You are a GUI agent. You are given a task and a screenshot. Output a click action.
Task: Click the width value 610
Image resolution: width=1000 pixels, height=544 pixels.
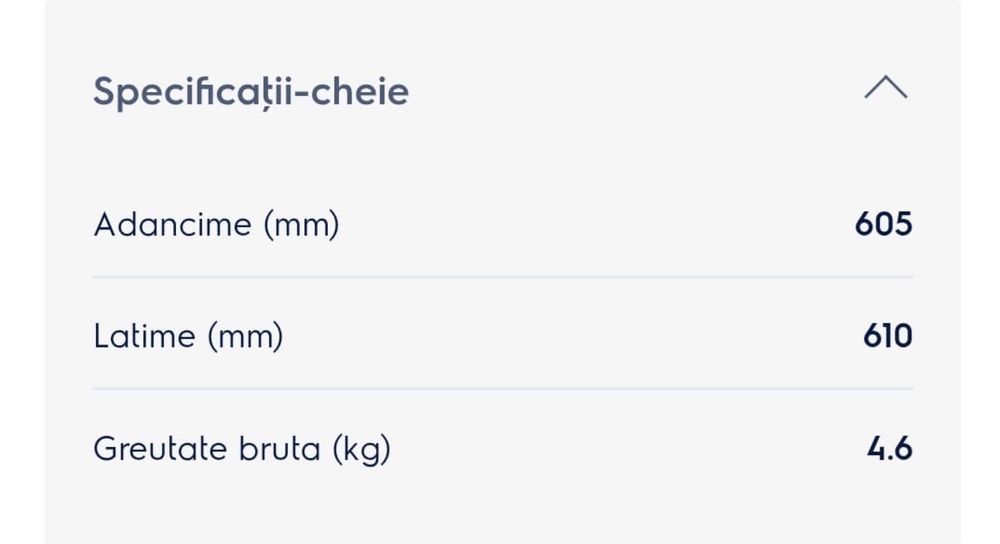click(887, 336)
